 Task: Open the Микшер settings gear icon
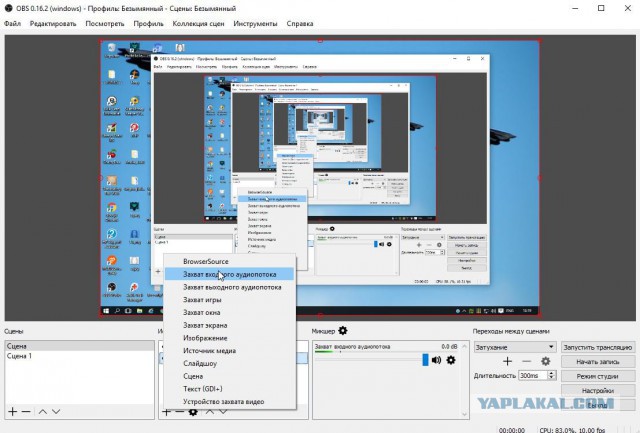click(343, 331)
